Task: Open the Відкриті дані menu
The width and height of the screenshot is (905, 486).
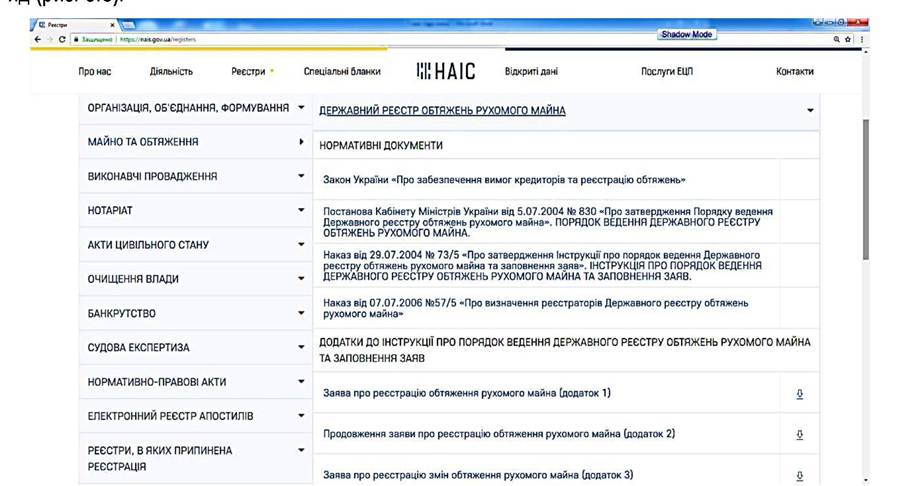Action: click(x=531, y=72)
